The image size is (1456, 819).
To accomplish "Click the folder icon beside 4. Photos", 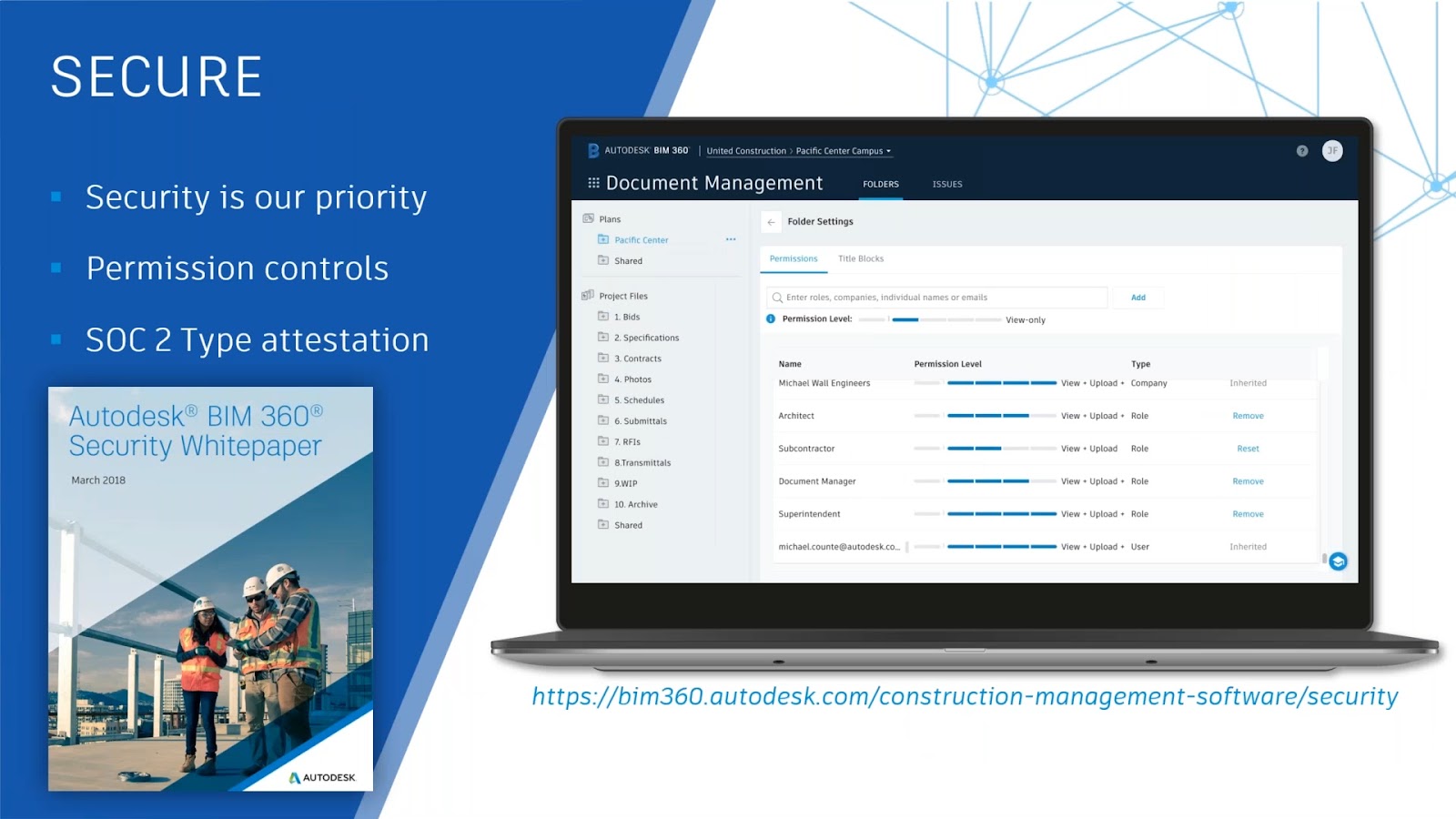I will tap(602, 379).
